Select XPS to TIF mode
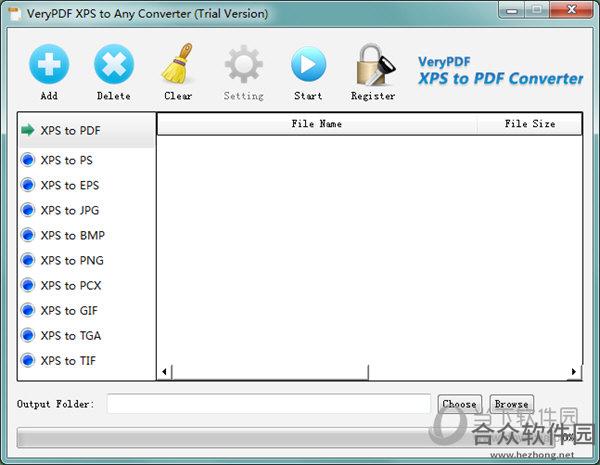The height and width of the screenshot is (465, 600). pyautogui.click(x=58, y=361)
